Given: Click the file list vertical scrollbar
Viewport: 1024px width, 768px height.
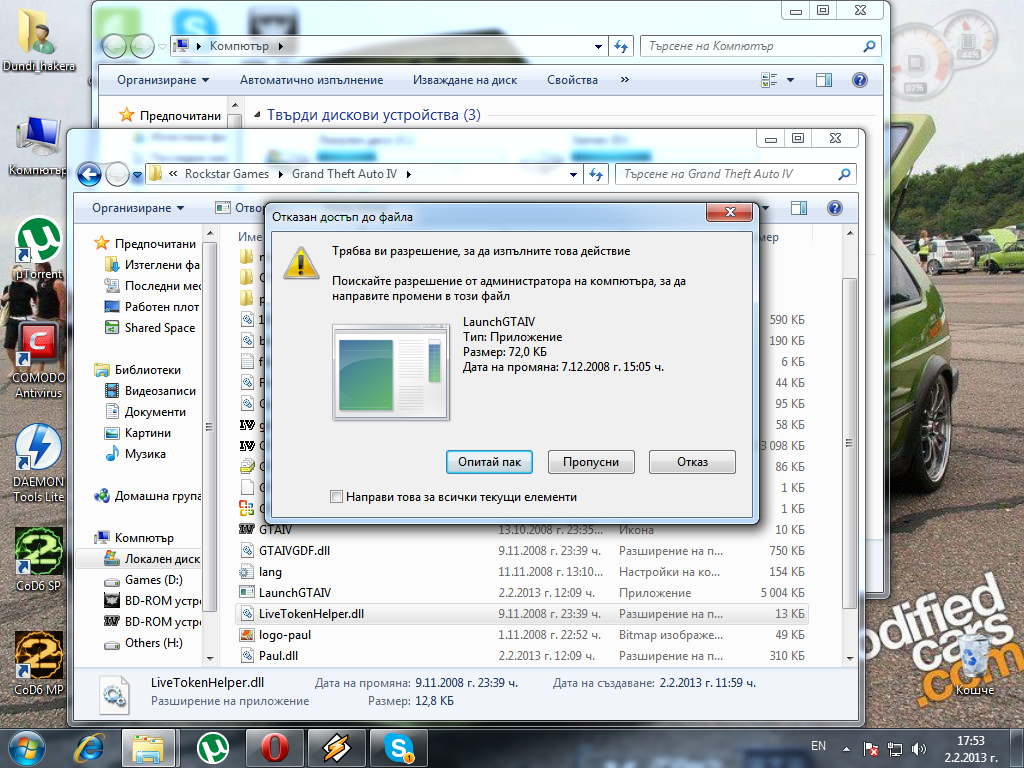Looking at the screenshot, I should click(849, 444).
